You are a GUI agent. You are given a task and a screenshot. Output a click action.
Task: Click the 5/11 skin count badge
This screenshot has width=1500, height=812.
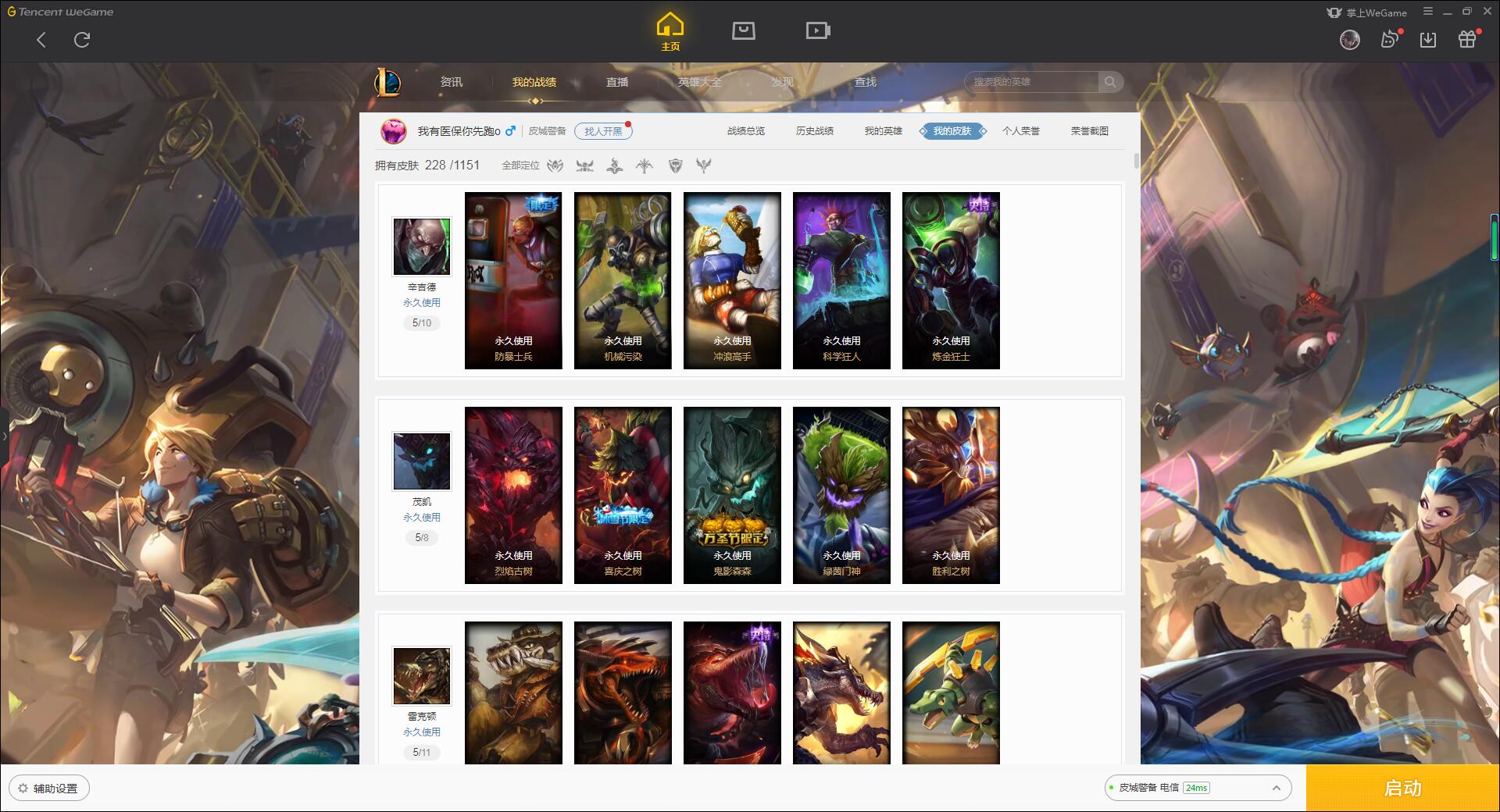click(422, 752)
